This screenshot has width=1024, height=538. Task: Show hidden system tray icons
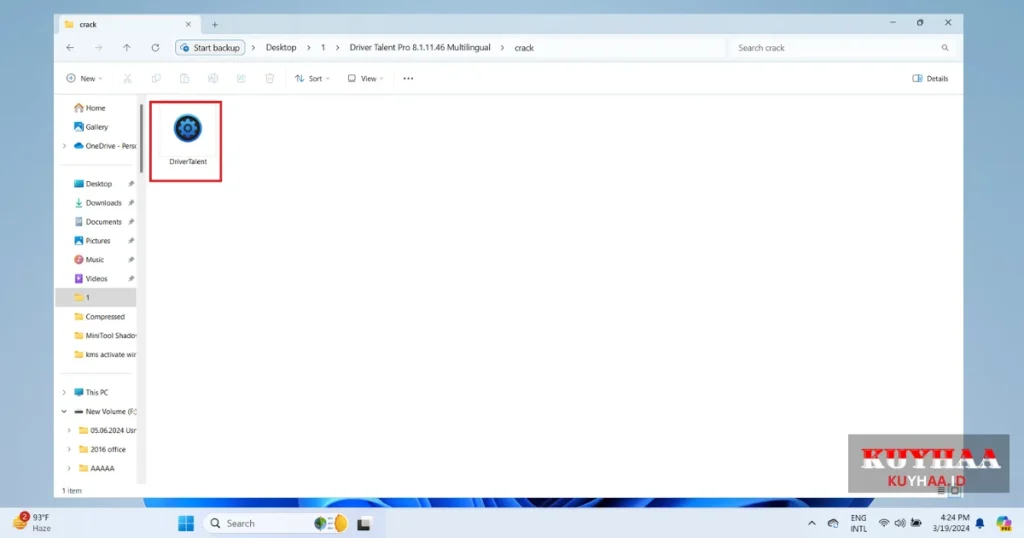[812, 523]
